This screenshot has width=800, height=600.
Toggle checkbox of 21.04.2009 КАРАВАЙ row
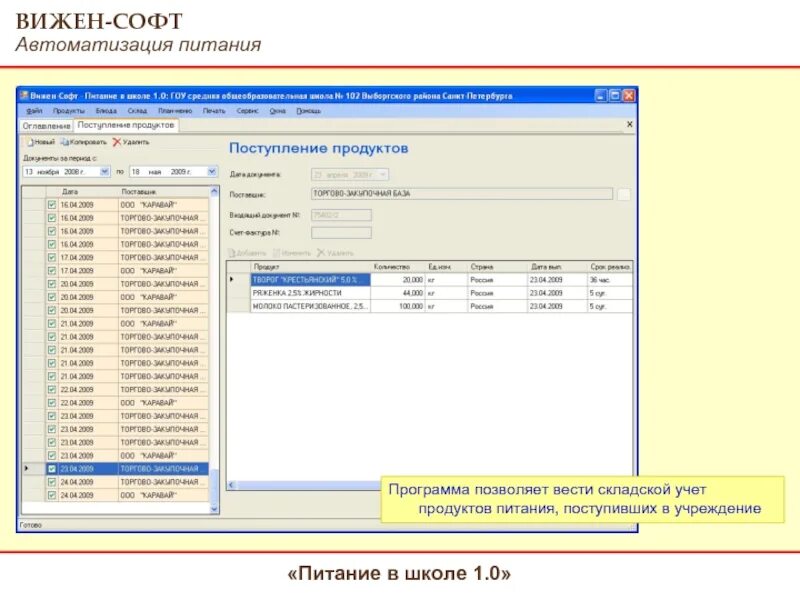pos(52,324)
